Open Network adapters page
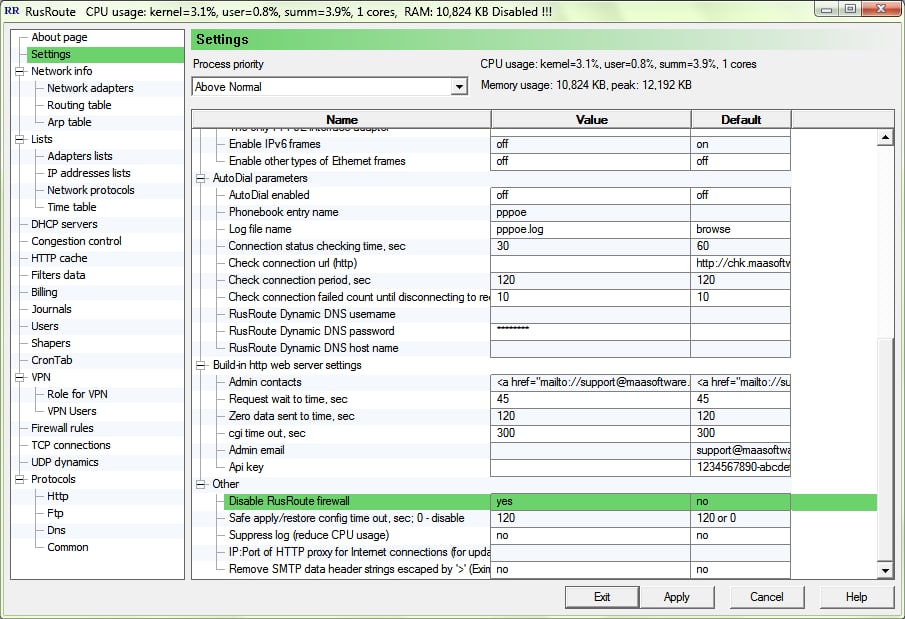 click(x=90, y=88)
